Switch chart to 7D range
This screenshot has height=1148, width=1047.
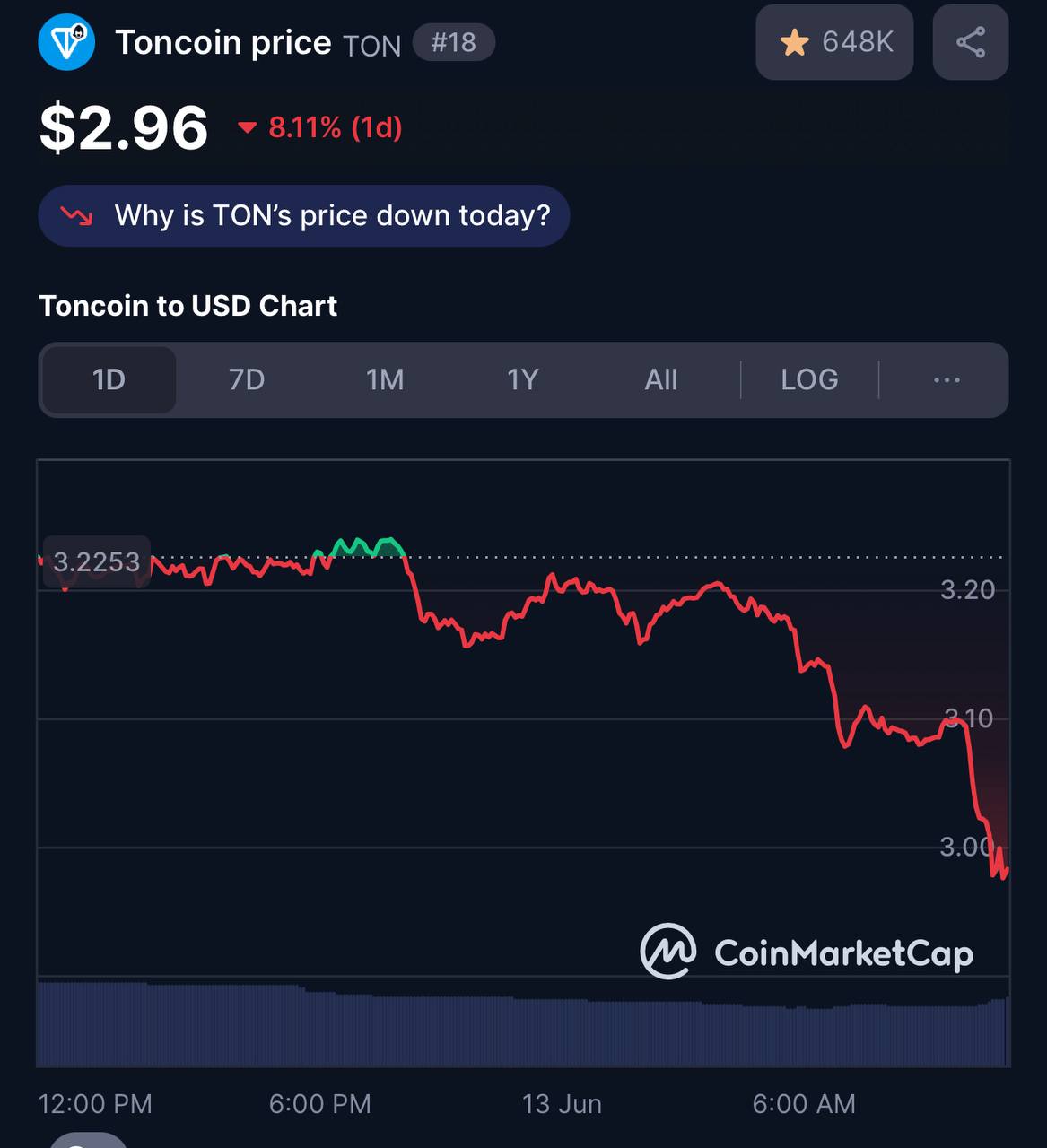(x=247, y=379)
